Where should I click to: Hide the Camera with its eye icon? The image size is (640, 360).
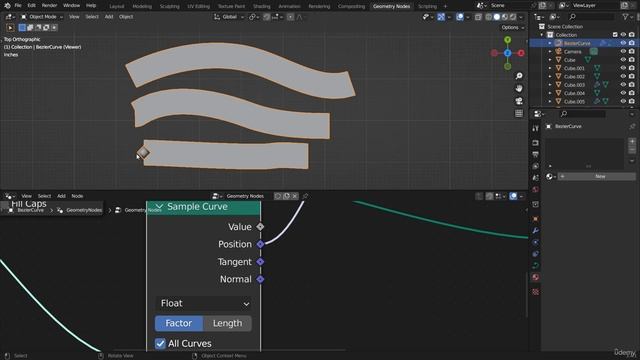pos(623,52)
